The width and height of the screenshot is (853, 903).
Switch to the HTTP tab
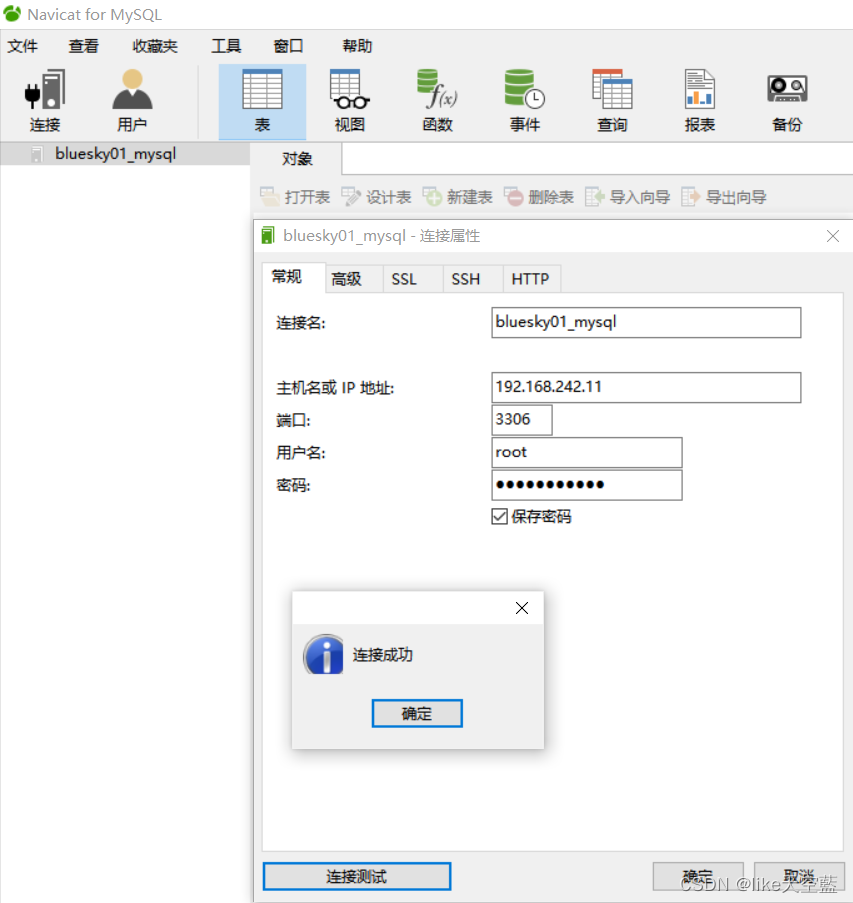coord(531,279)
